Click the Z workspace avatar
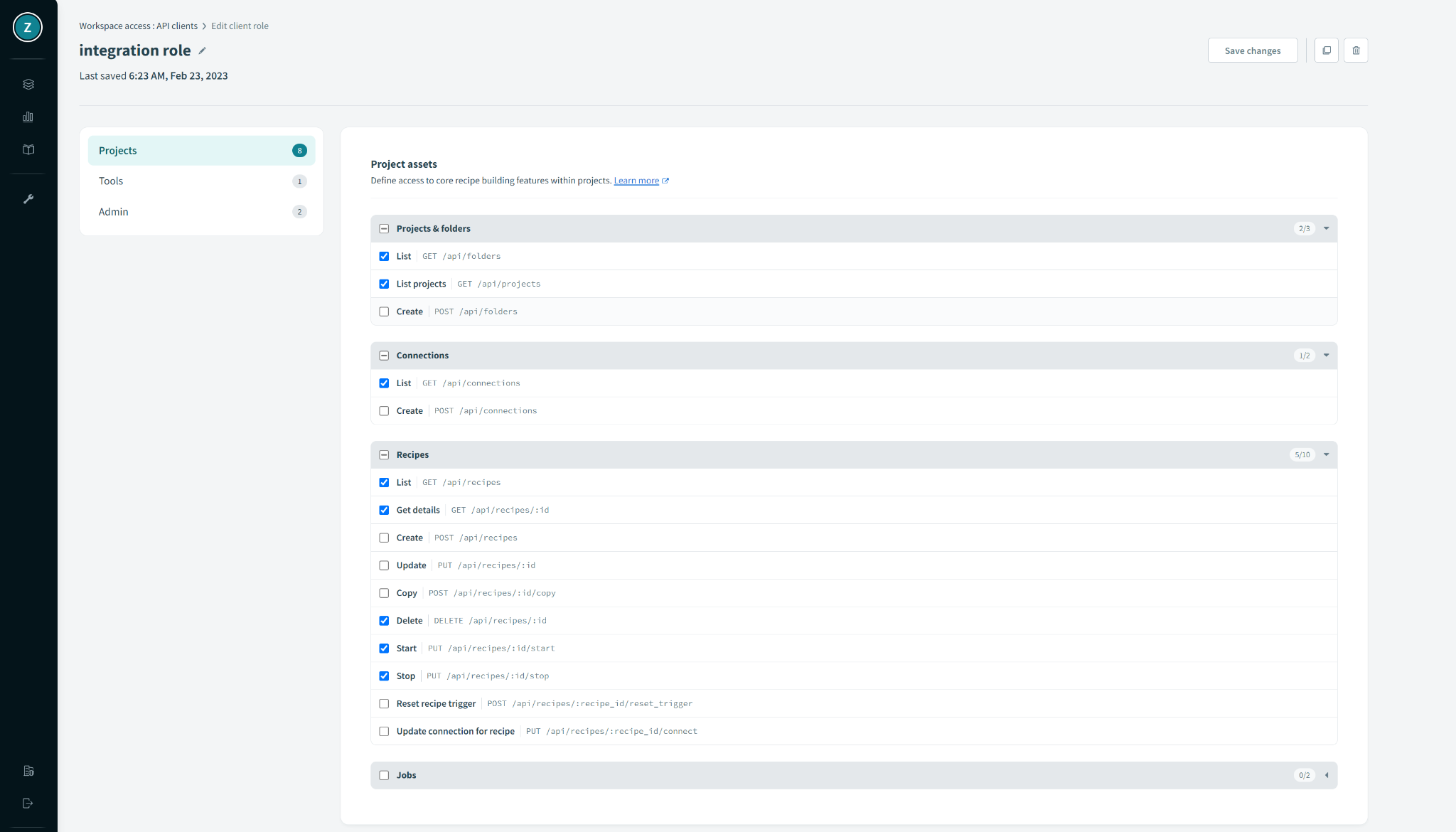1456x832 pixels. point(28,28)
